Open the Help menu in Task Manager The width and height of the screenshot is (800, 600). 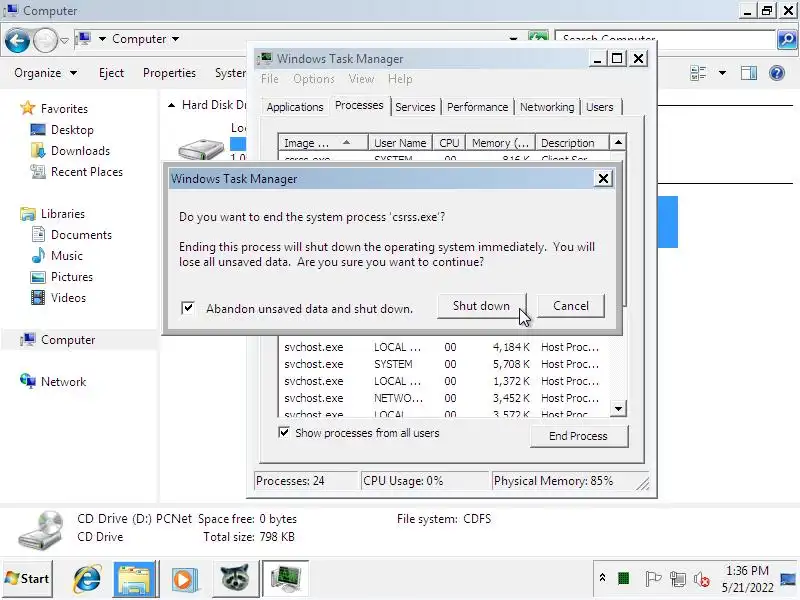pos(400,79)
